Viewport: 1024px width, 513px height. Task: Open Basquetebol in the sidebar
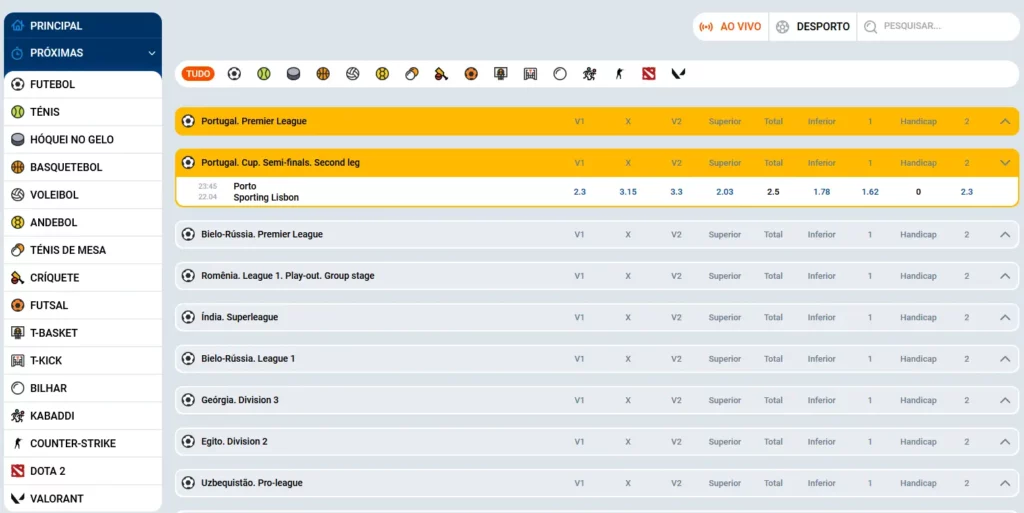point(83,167)
